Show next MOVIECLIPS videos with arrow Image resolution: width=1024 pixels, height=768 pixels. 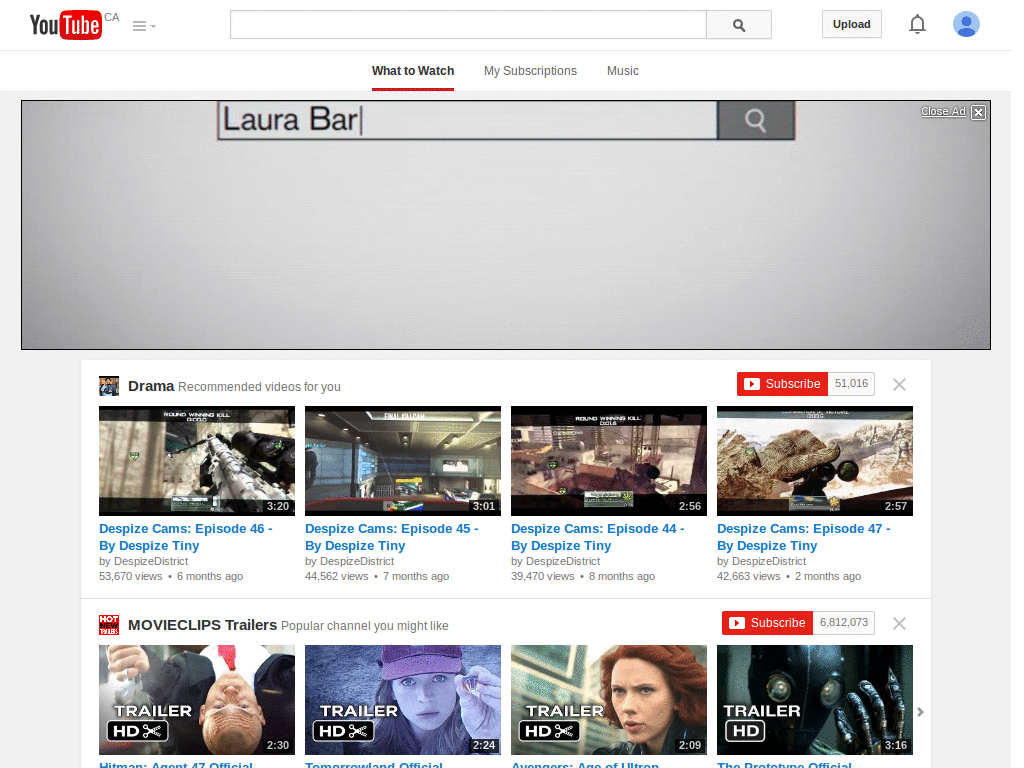[x=920, y=712]
